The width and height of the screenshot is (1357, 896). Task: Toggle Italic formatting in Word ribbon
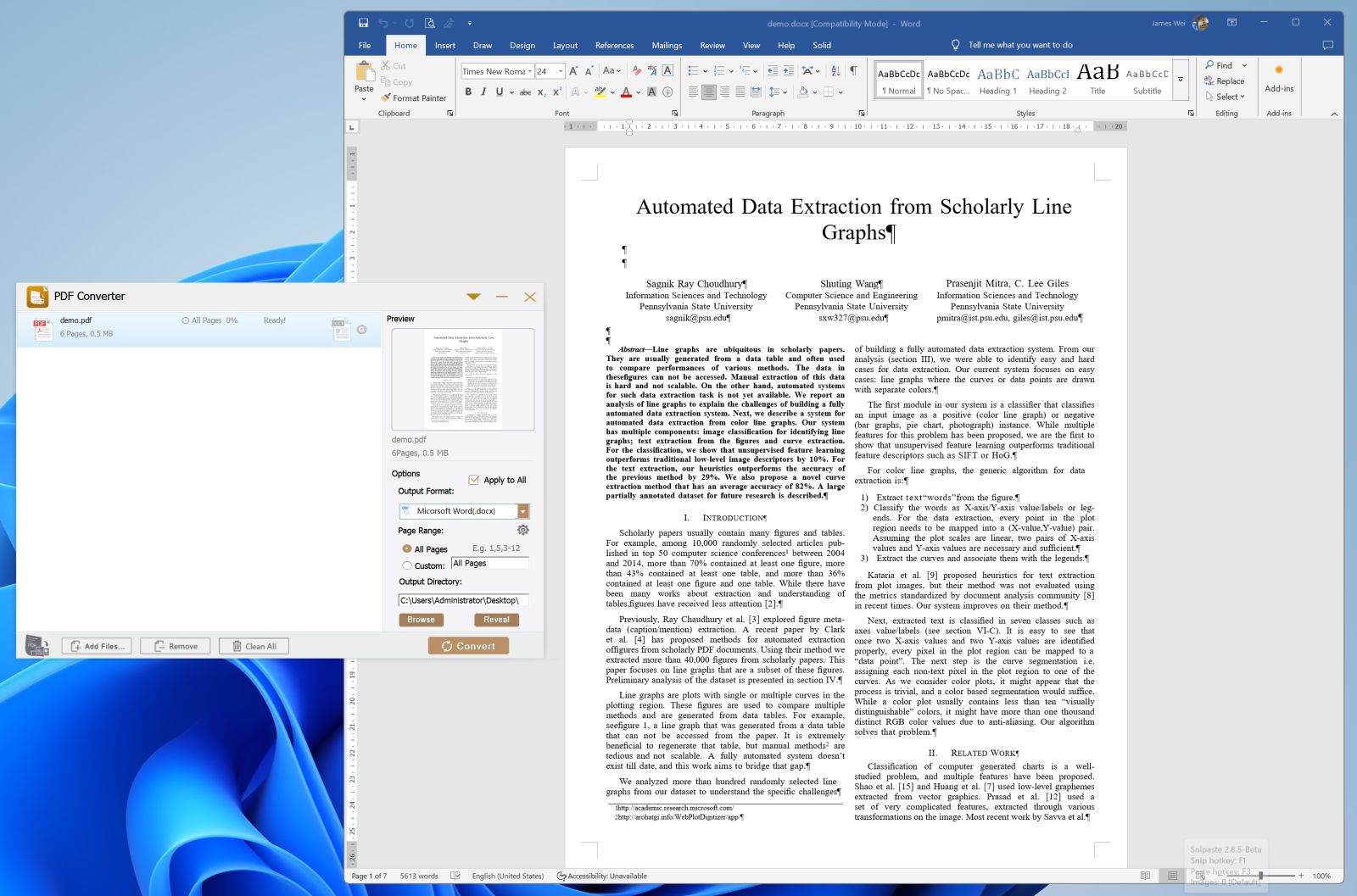pos(483,92)
